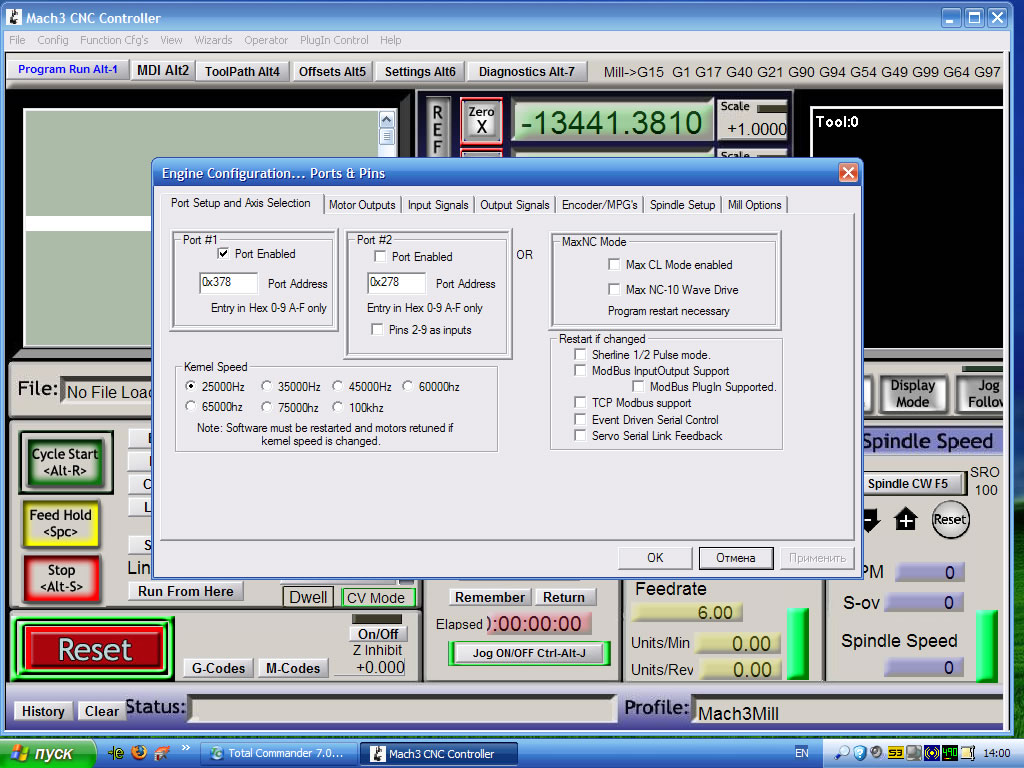The image size is (1024, 768).
Task: Click Jog ON/OFF Ctrl-Alt-J button
Action: (529, 653)
